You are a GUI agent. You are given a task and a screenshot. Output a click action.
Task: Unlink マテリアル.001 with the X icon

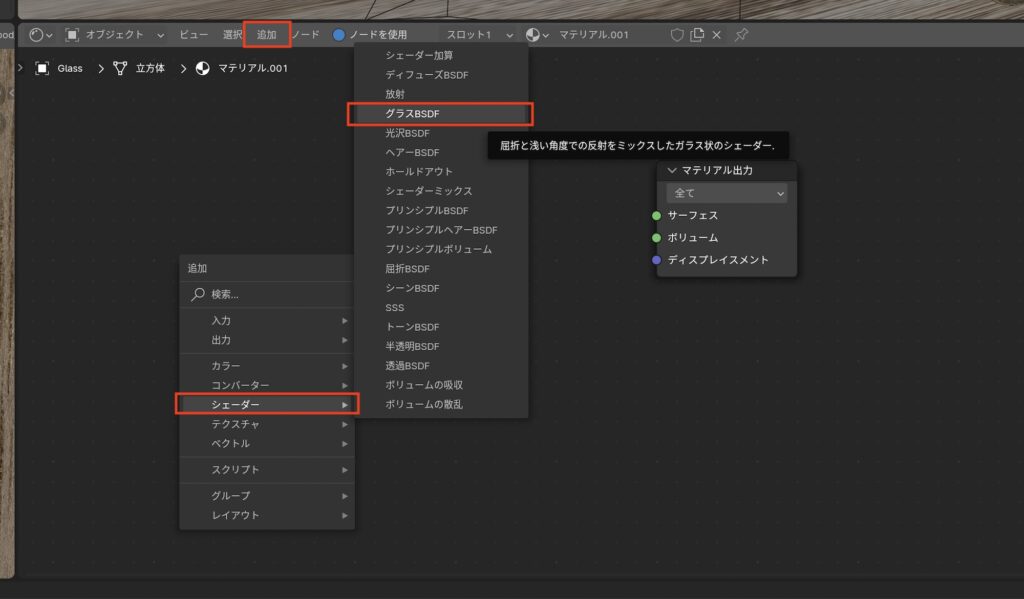(717, 34)
